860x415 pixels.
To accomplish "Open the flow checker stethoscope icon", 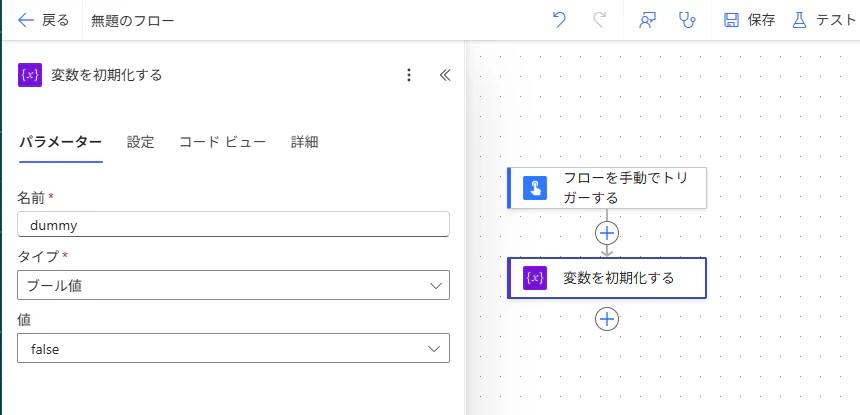I will pos(687,21).
